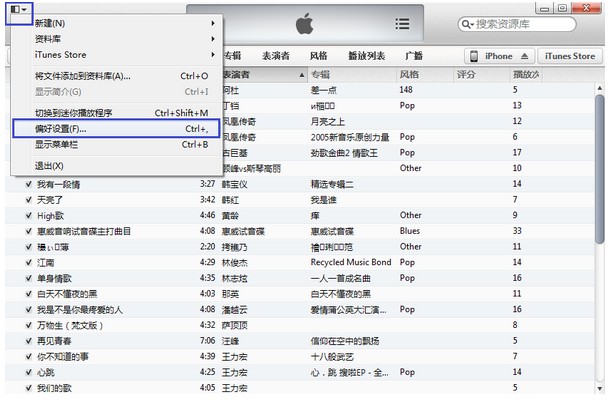Select artist 韩宝仪 row cell

235,184
